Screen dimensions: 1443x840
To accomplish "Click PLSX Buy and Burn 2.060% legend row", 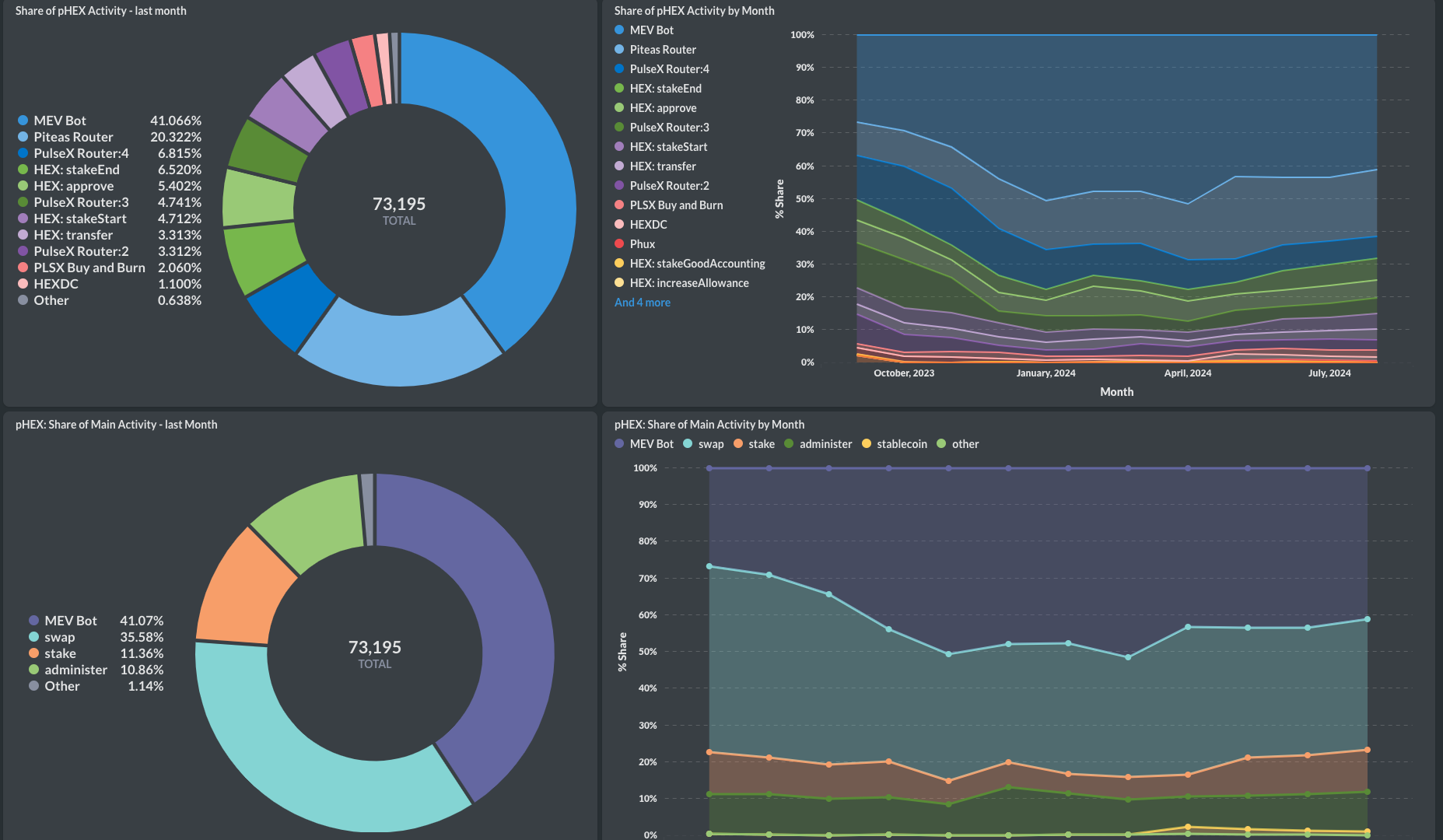I will tap(110, 268).
